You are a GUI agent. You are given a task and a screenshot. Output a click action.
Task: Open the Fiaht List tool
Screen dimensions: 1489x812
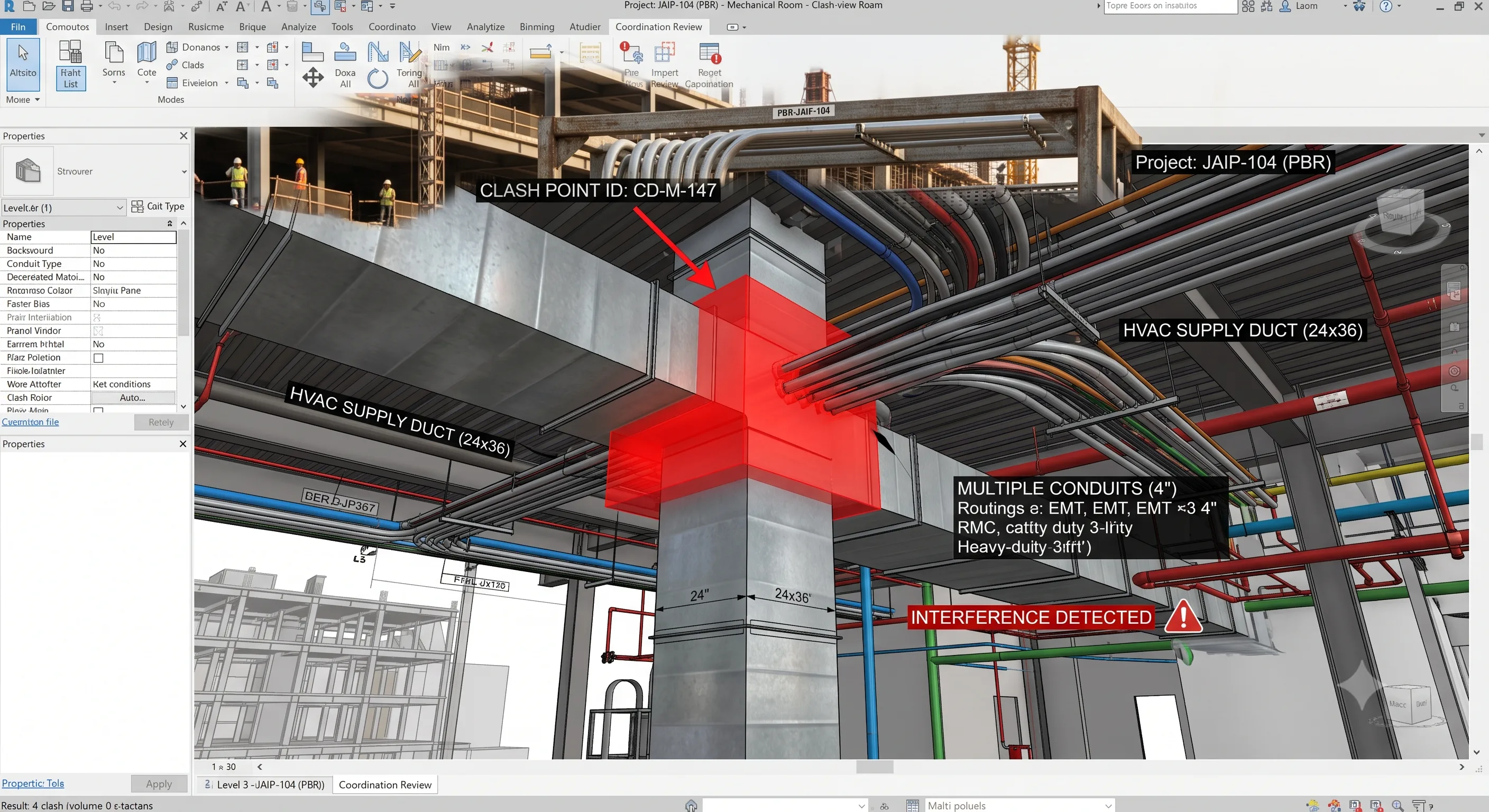tap(70, 64)
